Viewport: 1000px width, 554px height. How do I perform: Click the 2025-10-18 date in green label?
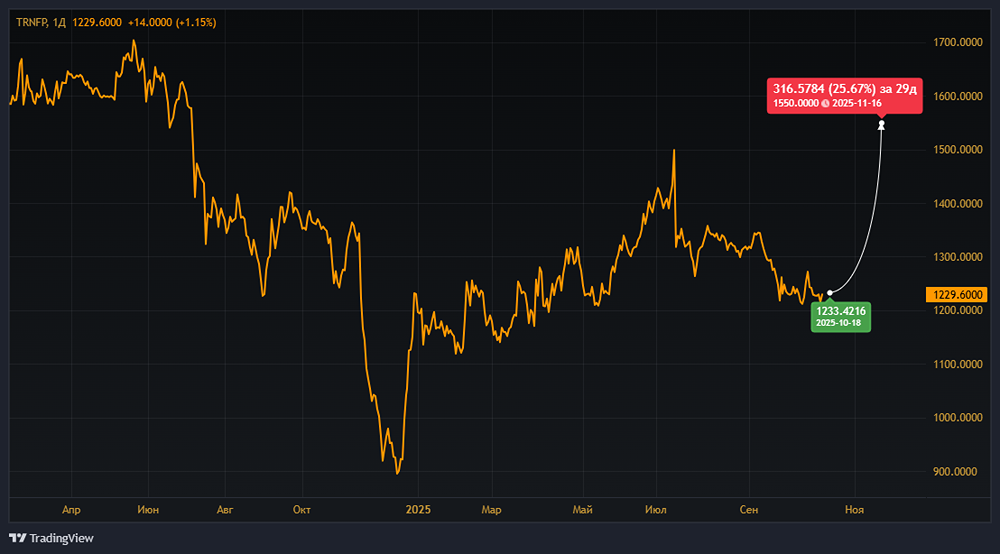pyautogui.click(x=838, y=323)
